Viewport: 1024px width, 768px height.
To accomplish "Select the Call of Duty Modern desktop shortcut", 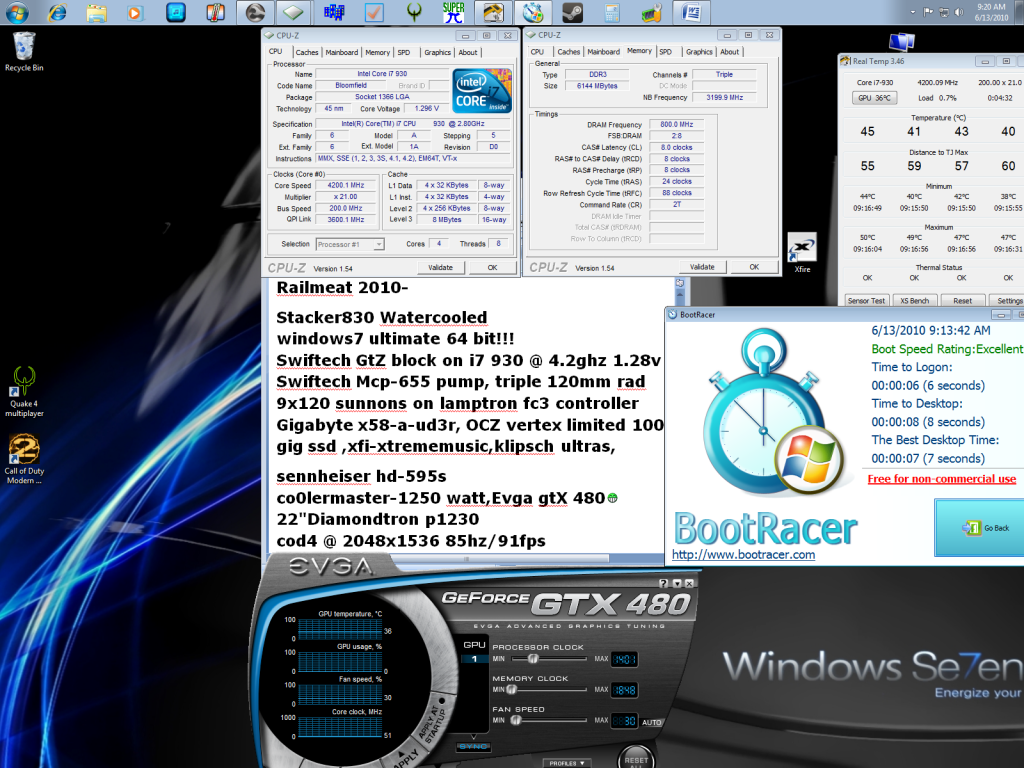I will (x=24, y=459).
